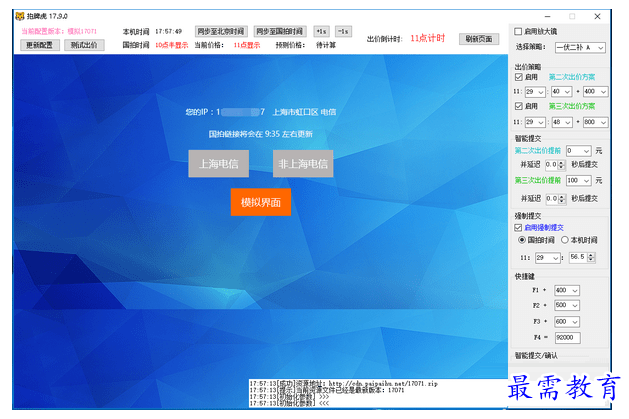This screenshot has height=419, width=629.
Task: Toggle the 启用强制提交 checkbox
Action: (x=518, y=228)
